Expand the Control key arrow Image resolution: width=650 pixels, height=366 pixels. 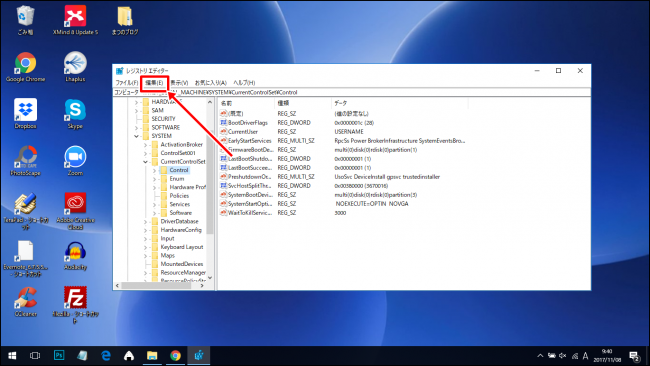(x=154, y=170)
